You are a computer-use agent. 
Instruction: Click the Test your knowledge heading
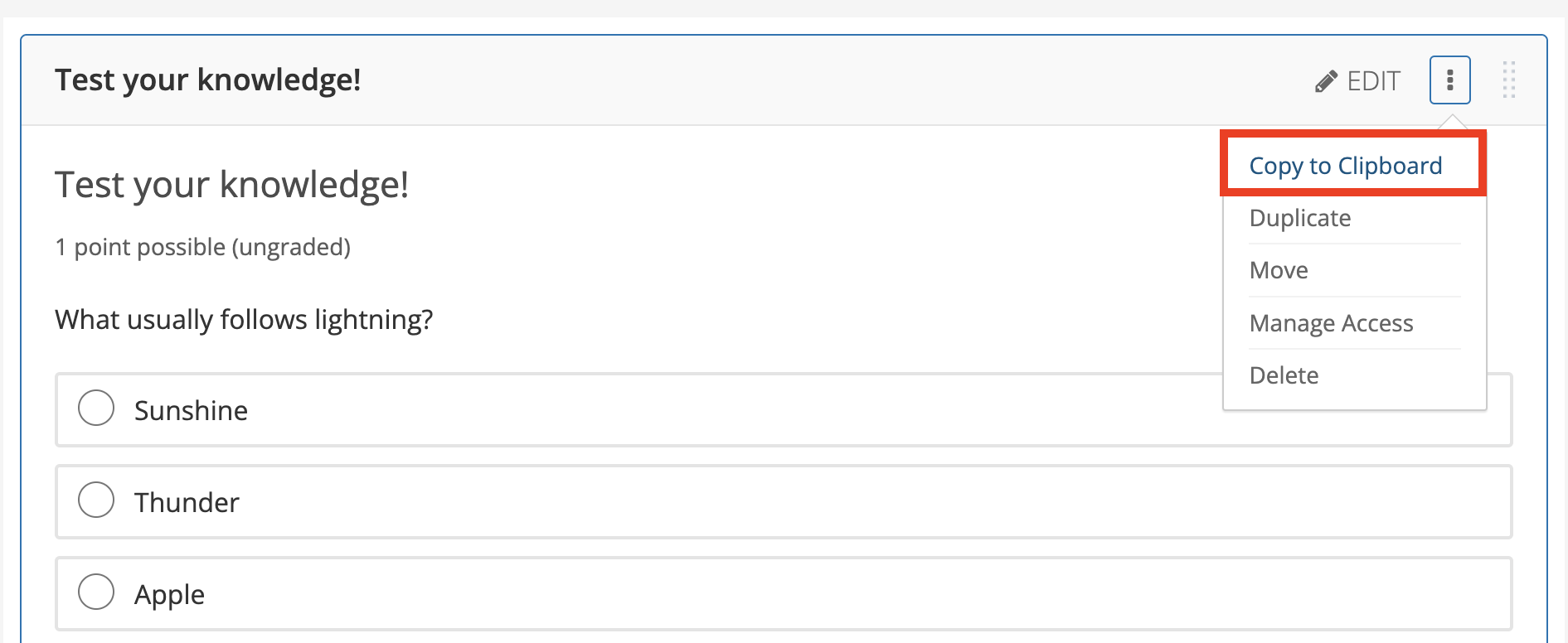click(x=232, y=184)
